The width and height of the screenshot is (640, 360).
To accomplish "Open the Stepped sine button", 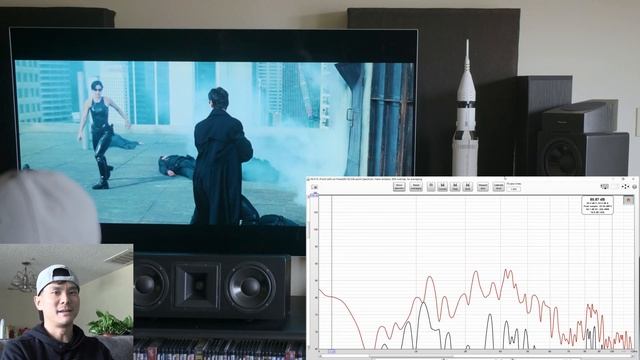I will click(x=482, y=187).
